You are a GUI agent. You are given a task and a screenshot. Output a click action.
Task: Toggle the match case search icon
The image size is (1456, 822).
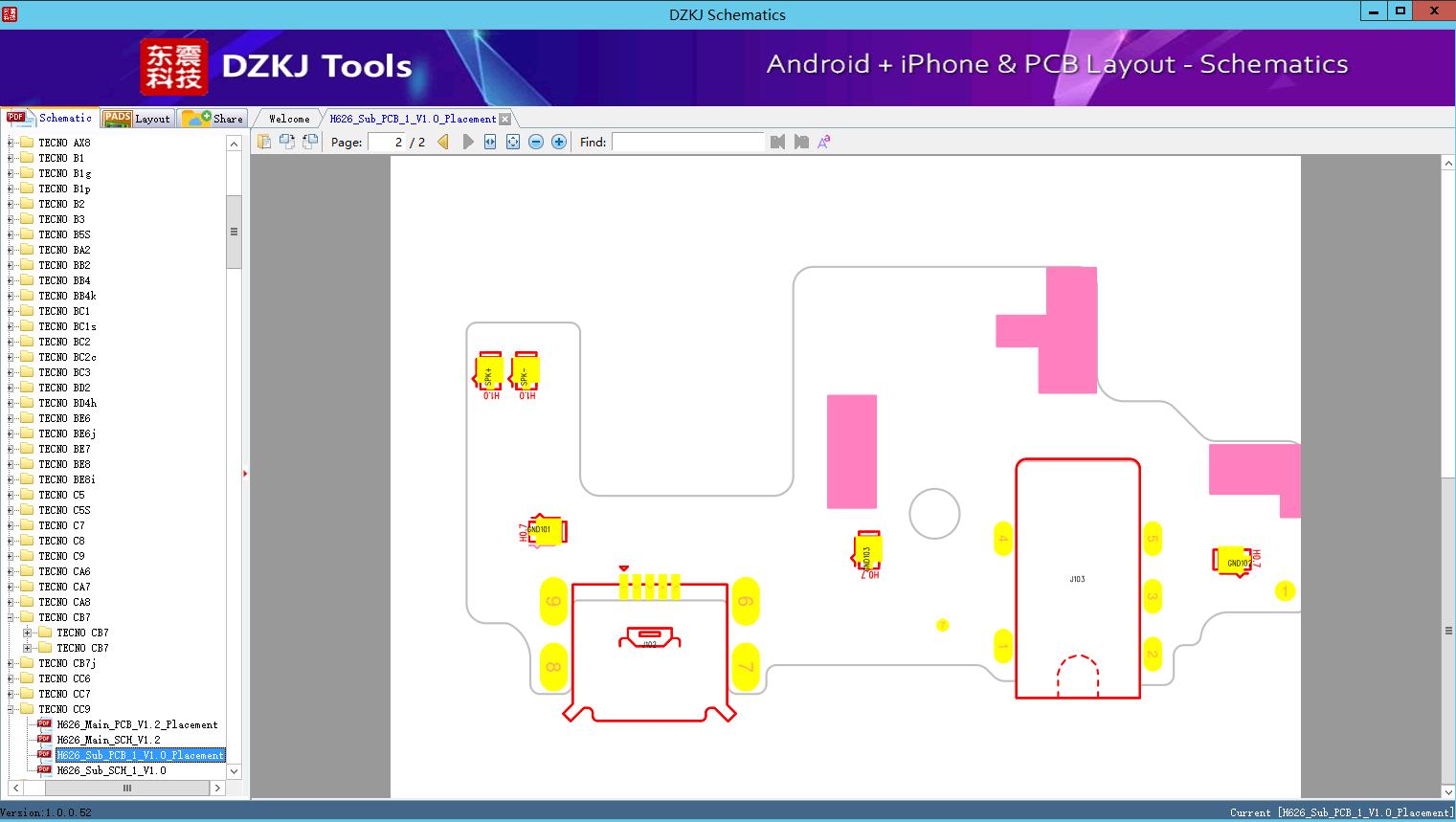click(x=823, y=142)
